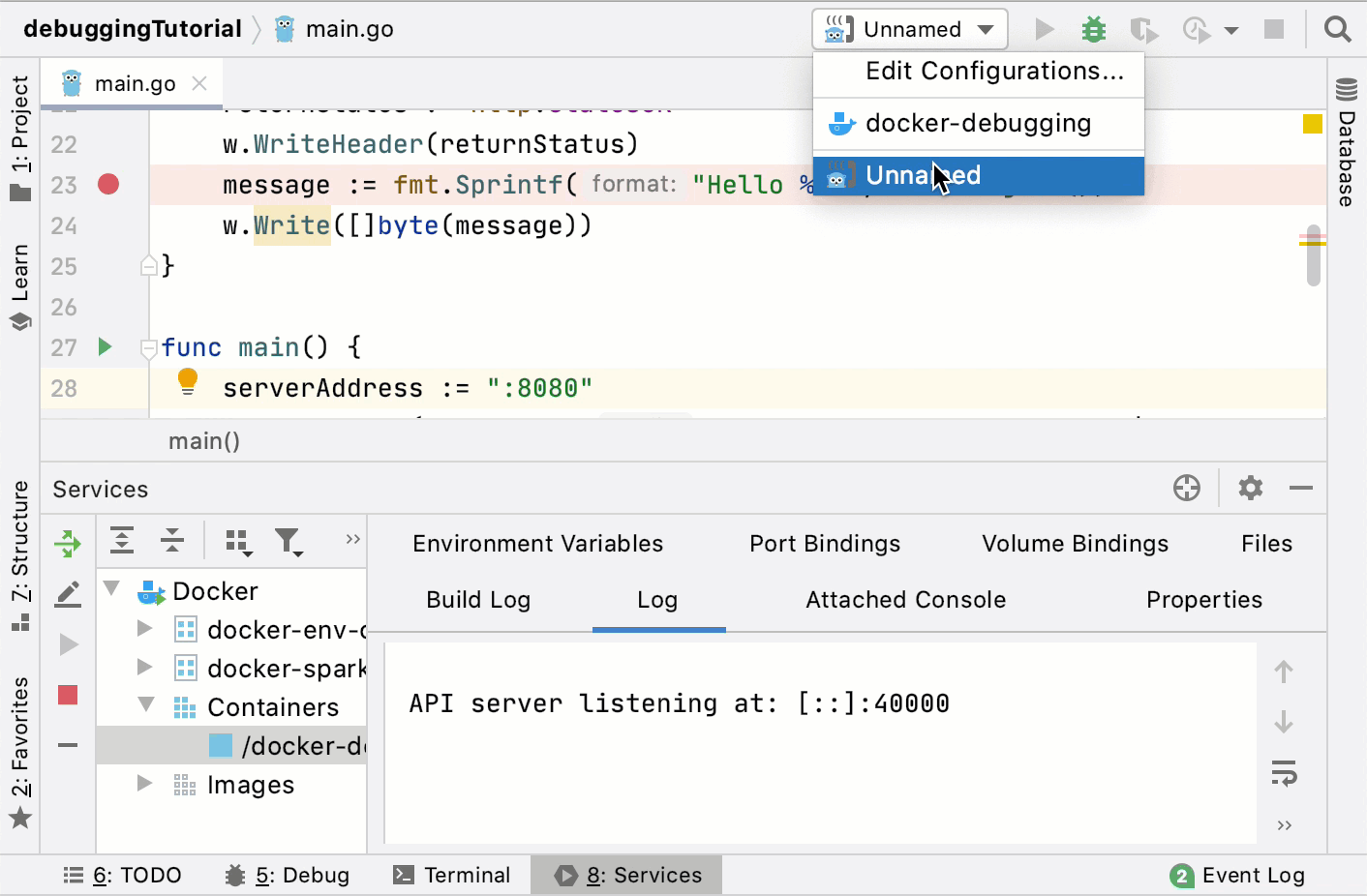Switch to the Build Log tab

pos(478,600)
